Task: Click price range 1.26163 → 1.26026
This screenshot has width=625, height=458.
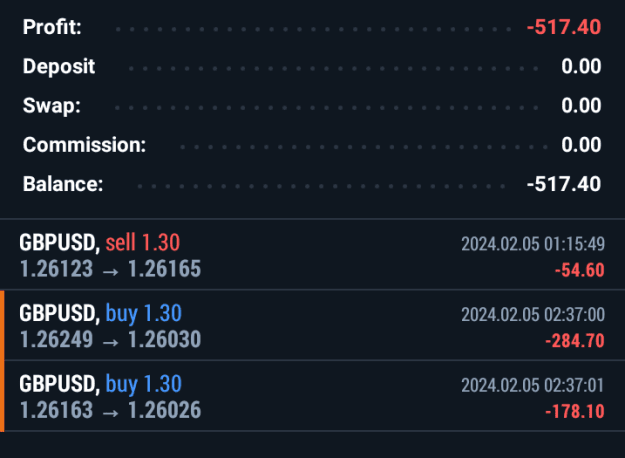Action: point(110,410)
